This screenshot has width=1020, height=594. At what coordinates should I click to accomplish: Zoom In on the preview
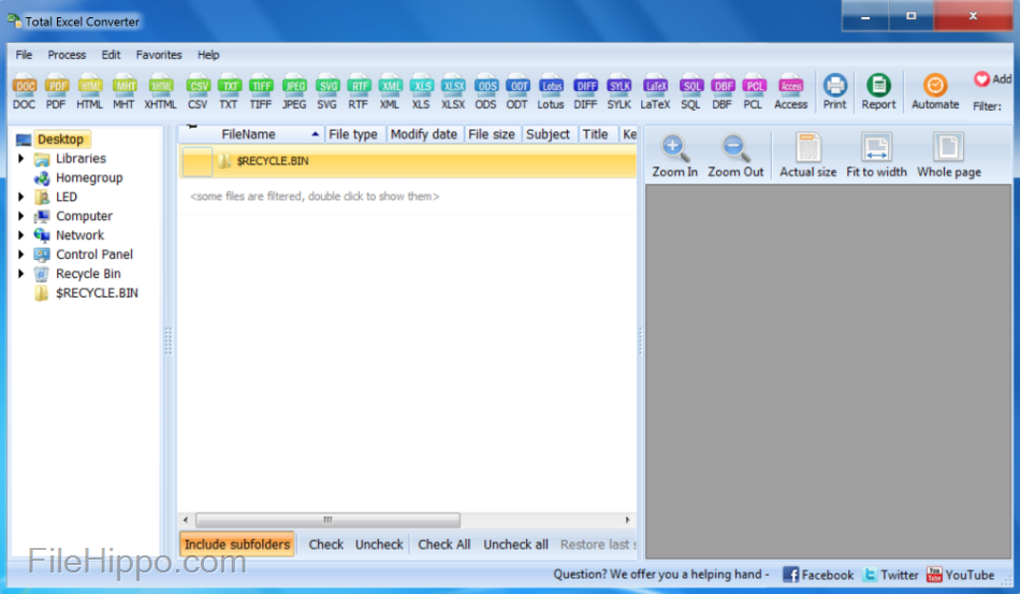click(x=674, y=156)
